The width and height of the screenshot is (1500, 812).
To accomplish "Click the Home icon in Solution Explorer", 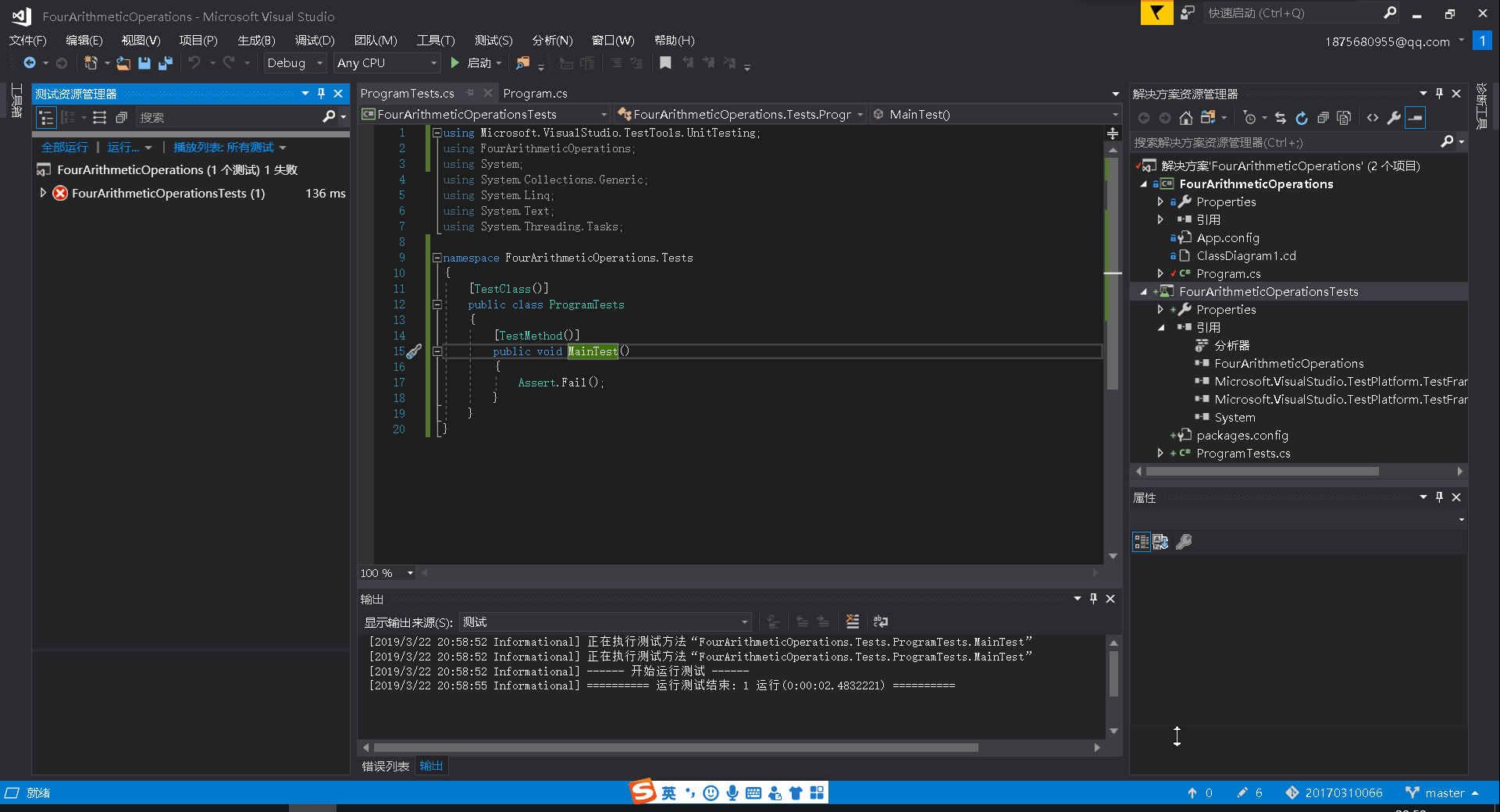I will tap(1185, 118).
